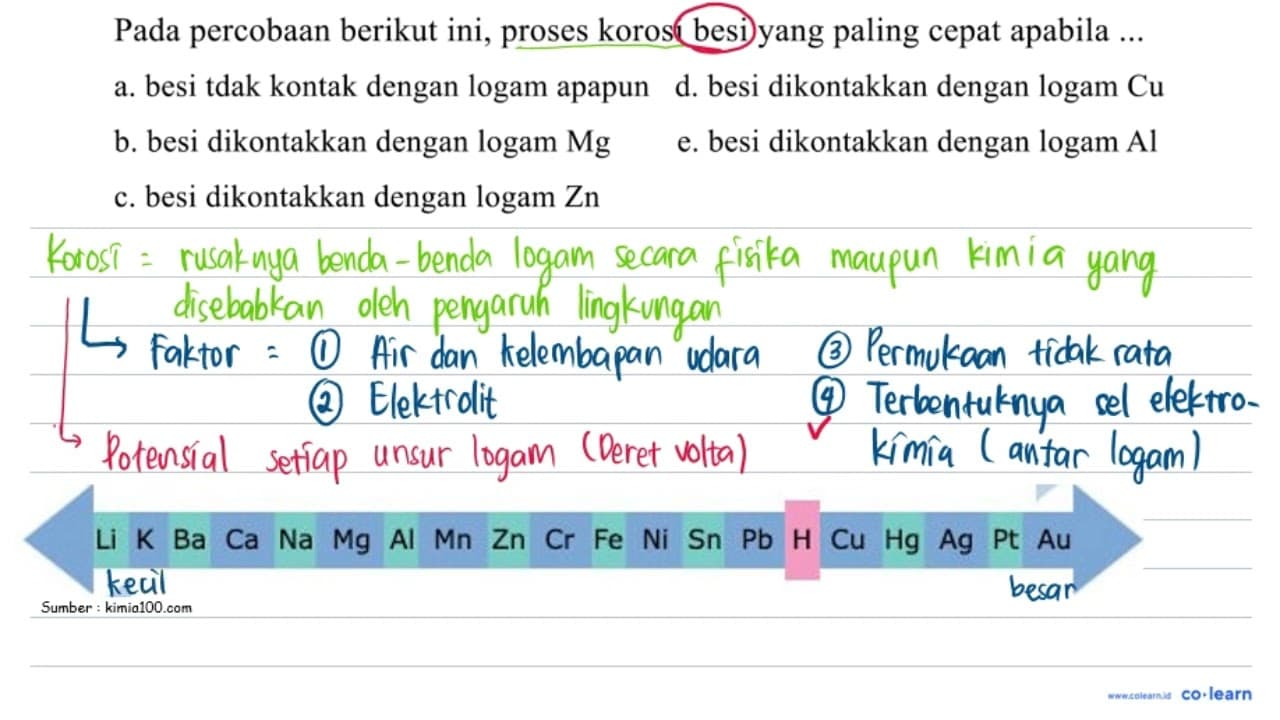Click the left arrowhead of Volta series
This screenshot has width=1280, height=720.
coord(58,540)
